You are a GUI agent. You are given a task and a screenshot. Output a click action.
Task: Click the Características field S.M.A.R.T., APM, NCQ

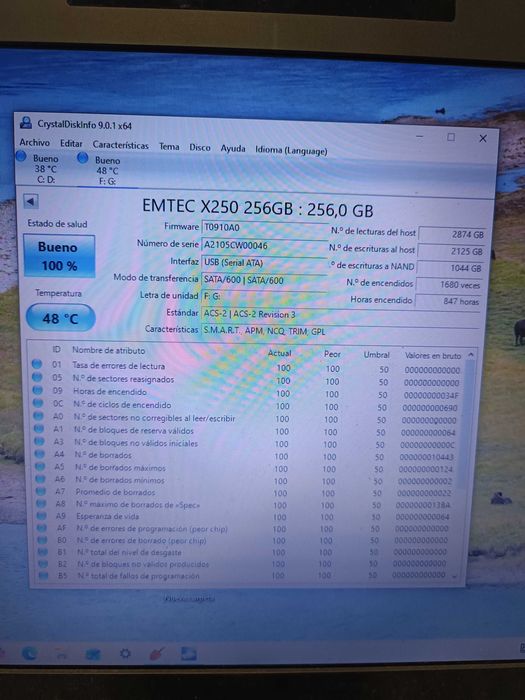340,331
